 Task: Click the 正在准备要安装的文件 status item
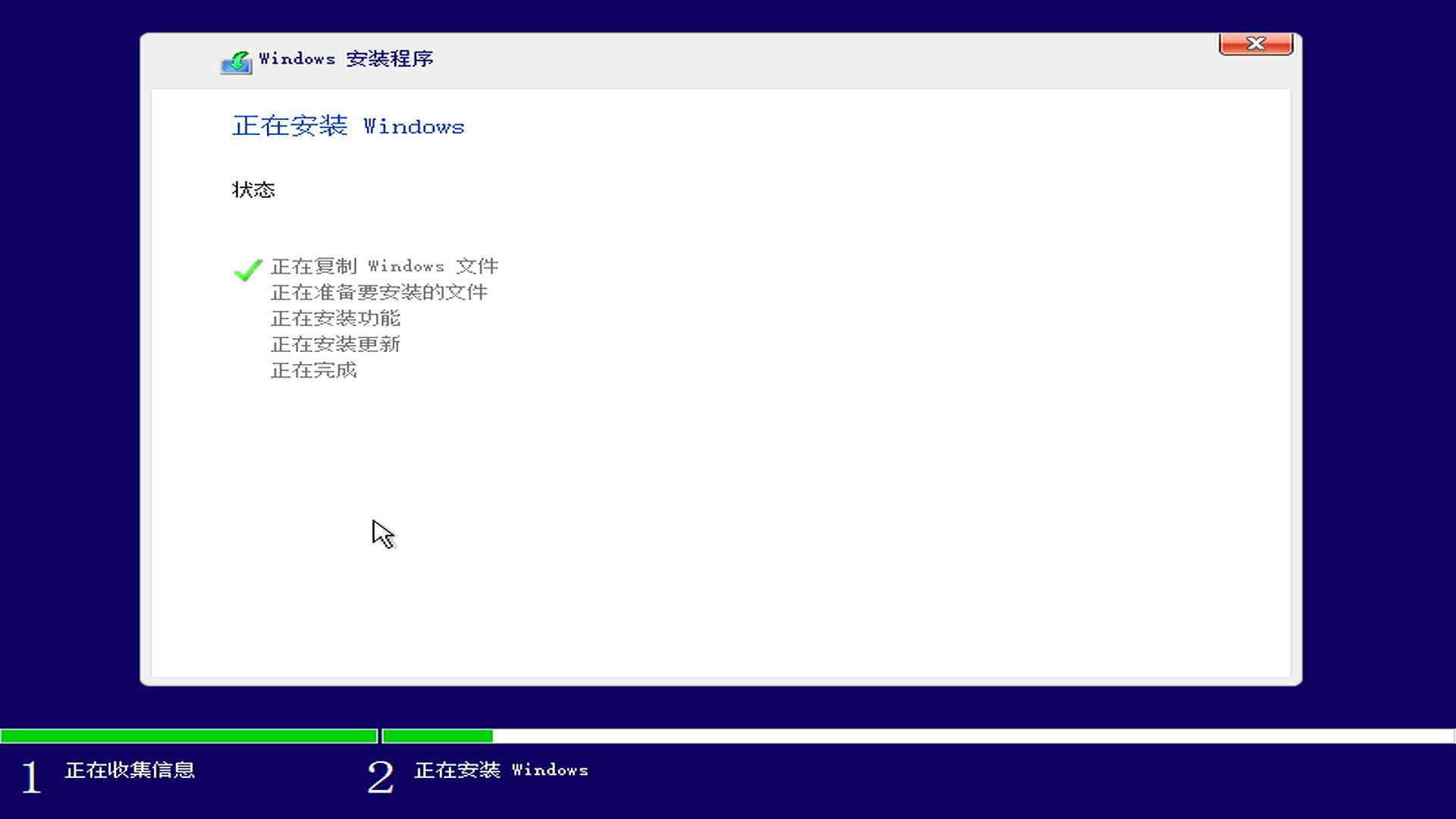point(379,292)
